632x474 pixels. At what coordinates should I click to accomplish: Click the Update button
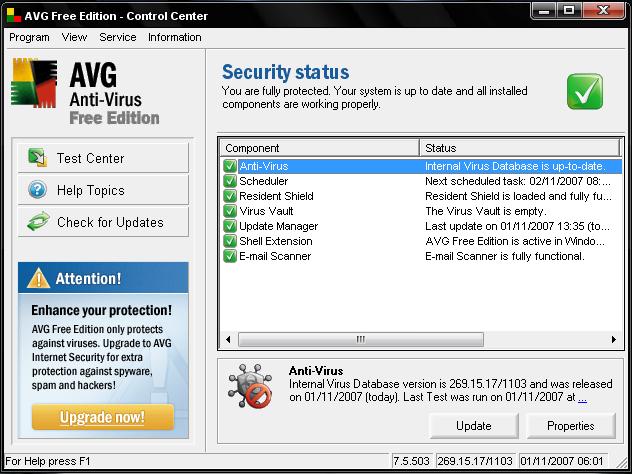pos(474,426)
